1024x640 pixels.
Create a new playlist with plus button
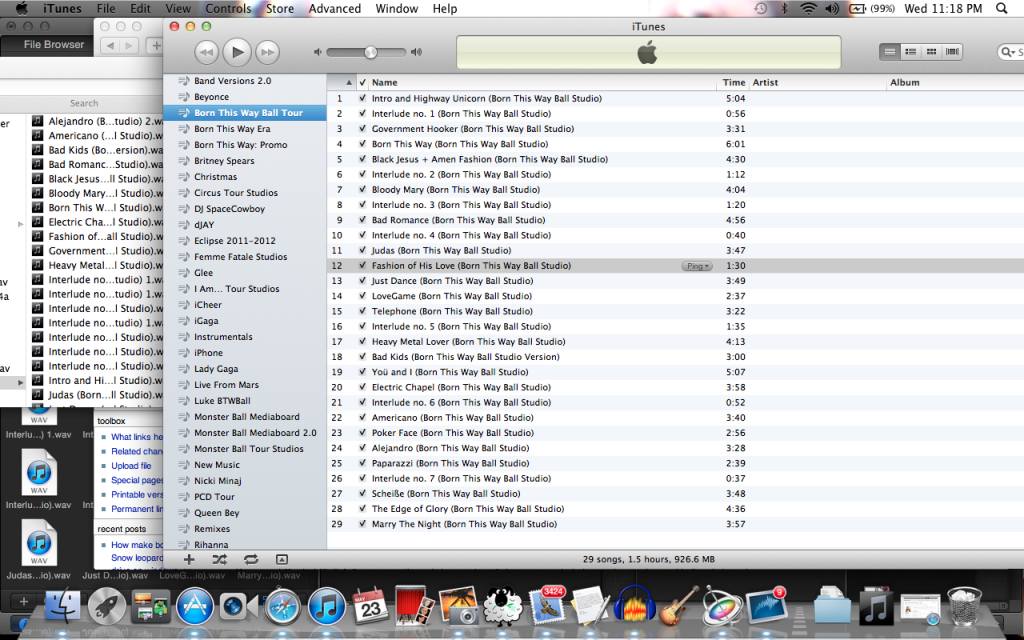[x=189, y=559]
